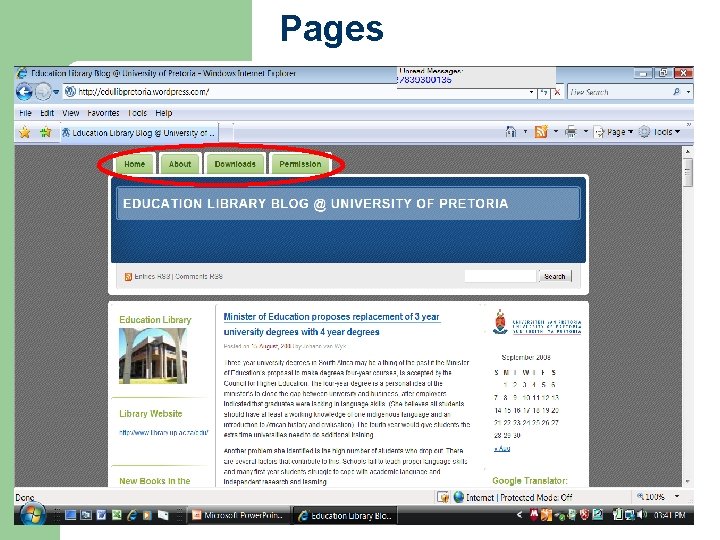Click the Education Library building photo
The image size is (720, 540).
click(x=153, y=356)
